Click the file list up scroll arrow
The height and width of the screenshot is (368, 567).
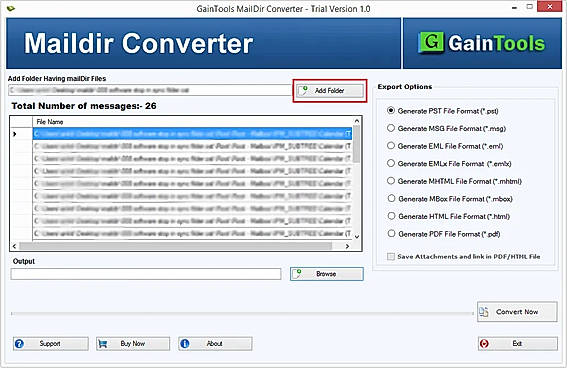click(x=357, y=121)
